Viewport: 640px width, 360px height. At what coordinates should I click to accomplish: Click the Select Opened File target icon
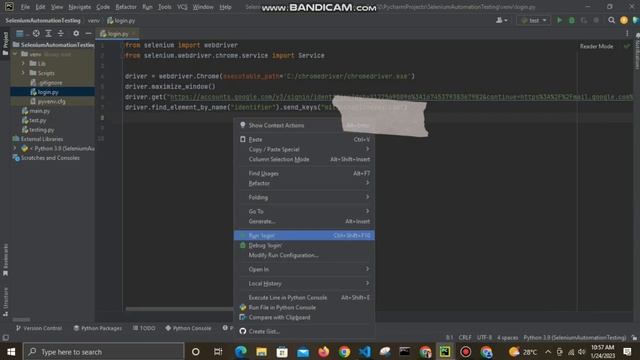pyautogui.click(x=36, y=33)
